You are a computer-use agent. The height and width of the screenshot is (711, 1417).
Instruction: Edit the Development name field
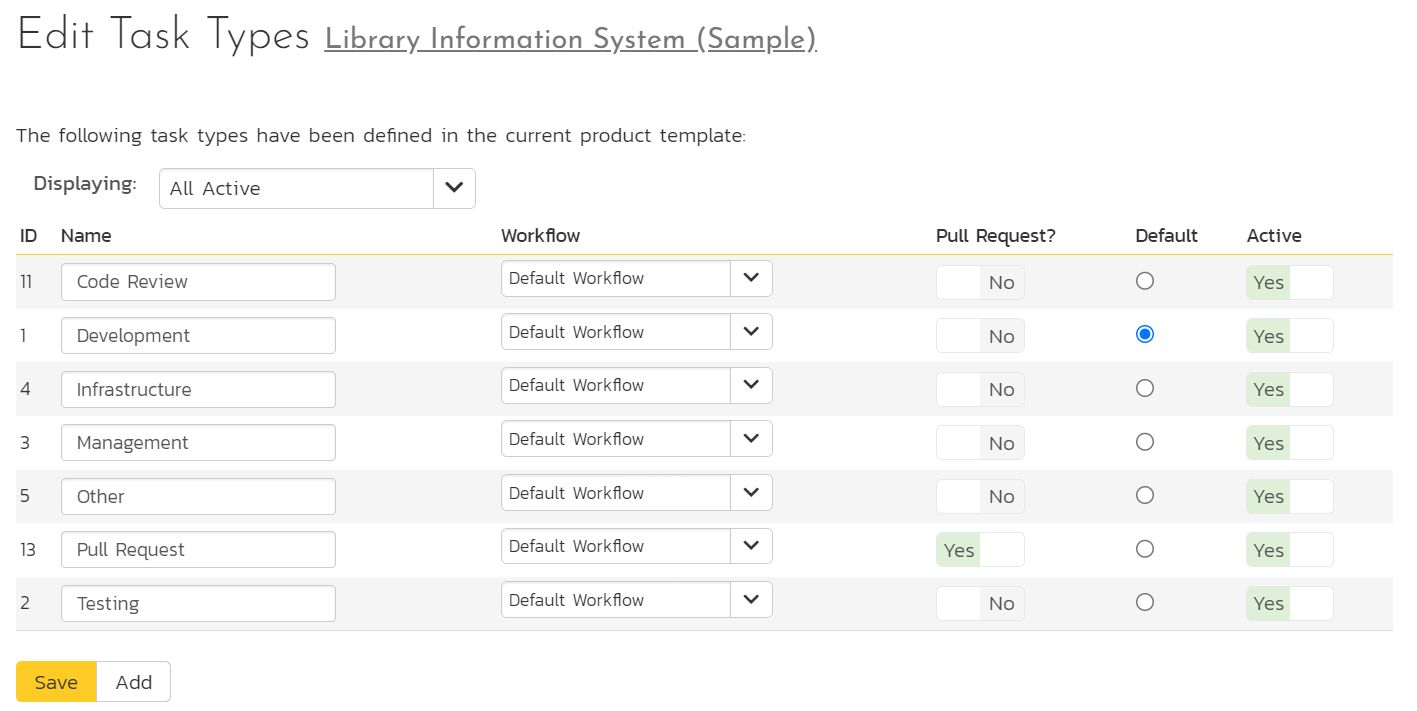[x=198, y=336]
